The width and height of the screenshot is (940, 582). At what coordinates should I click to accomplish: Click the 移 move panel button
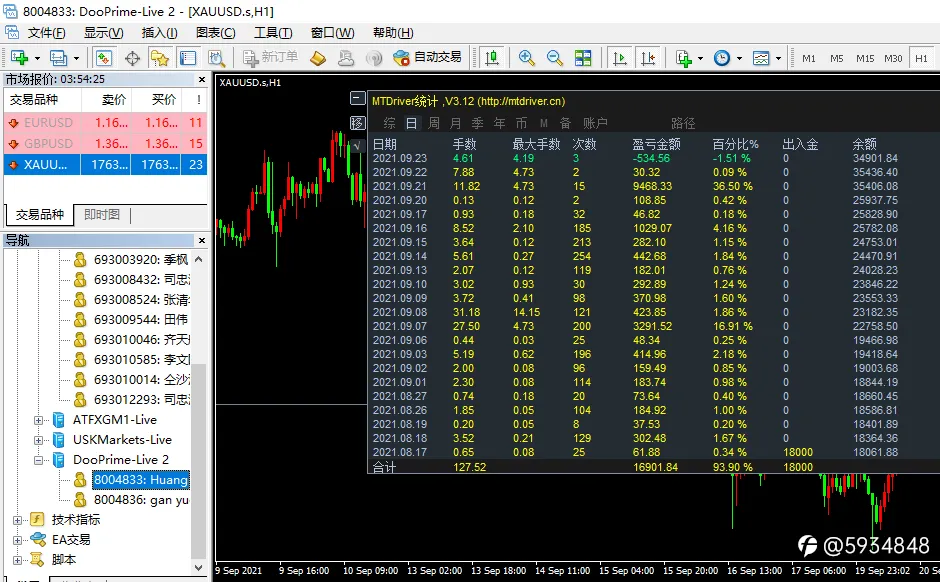tap(357, 123)
